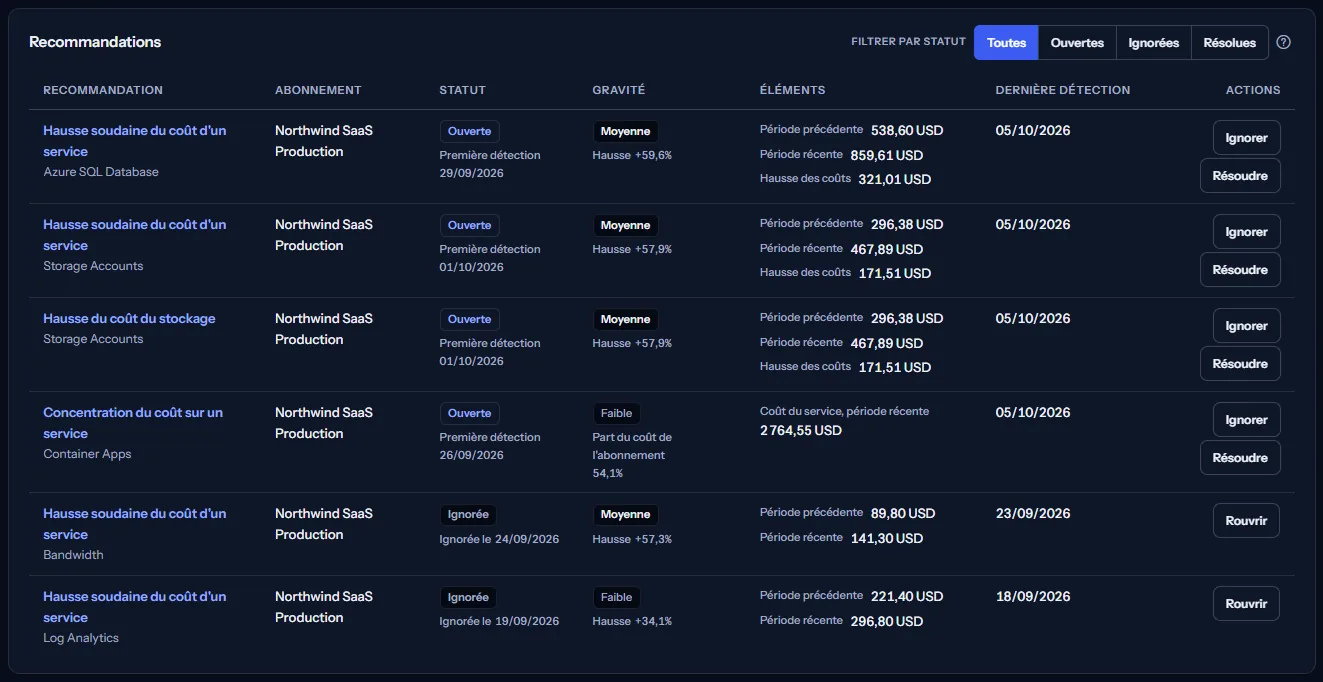Ignore the Azure SQL Database recommendation
Image resolution: width=1323 pixels, height=682 pixels.
1246,138
